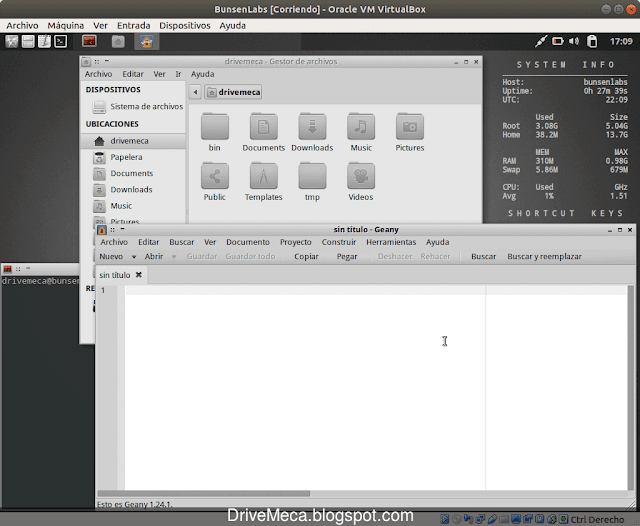Click the battery tray icon
Viewport: 640px width, 526px height.
tap(558, 41)
